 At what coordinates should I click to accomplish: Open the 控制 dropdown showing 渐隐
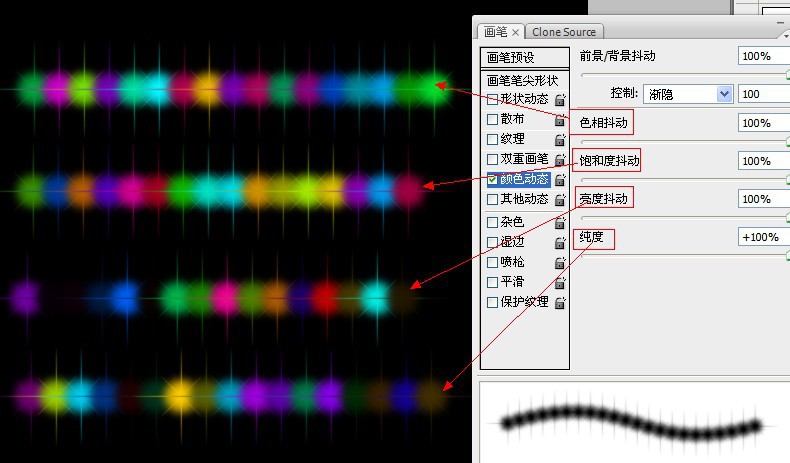pyautogui.click(x=688, y=94)
